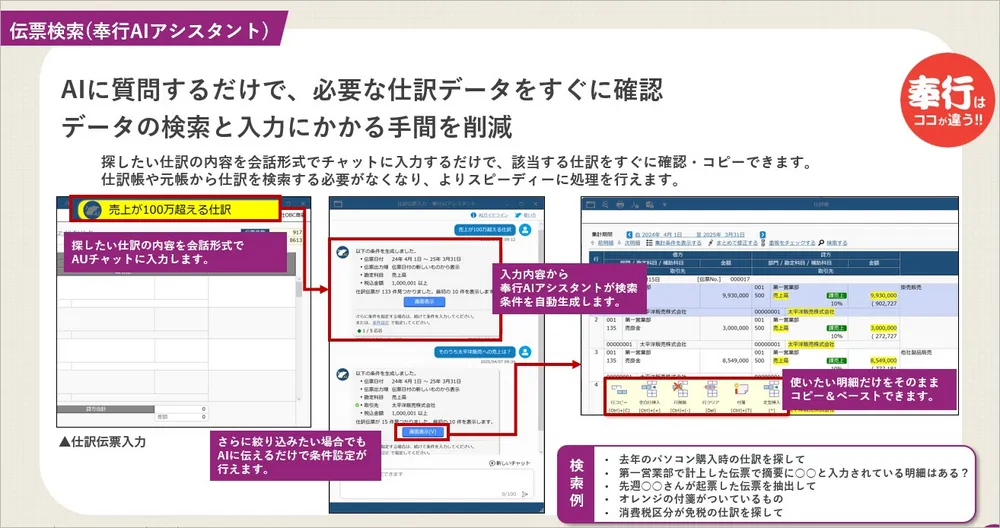Image resolution: width=1000 pixels, height=528 pixels.
Task: Click the AI assistant icon in the yellow chat bar
Action: pyautogui.click(x=93, y=209)
